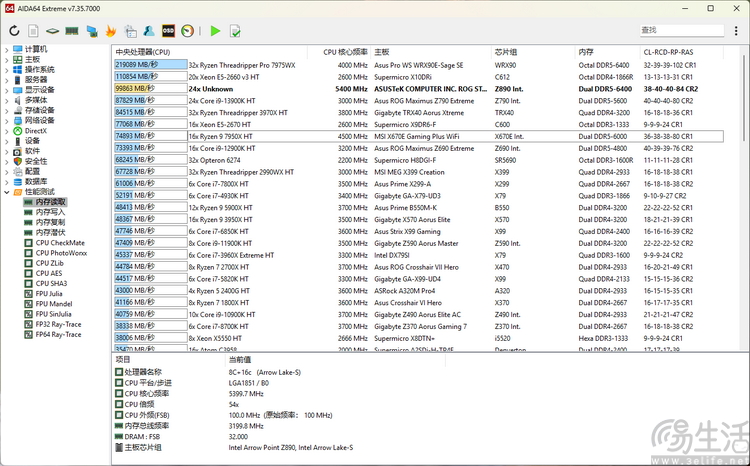Open FPU Mandel benchmark
Image resolution: width=750 pixels, height=466 pixels.
click(x=54, y=304)
